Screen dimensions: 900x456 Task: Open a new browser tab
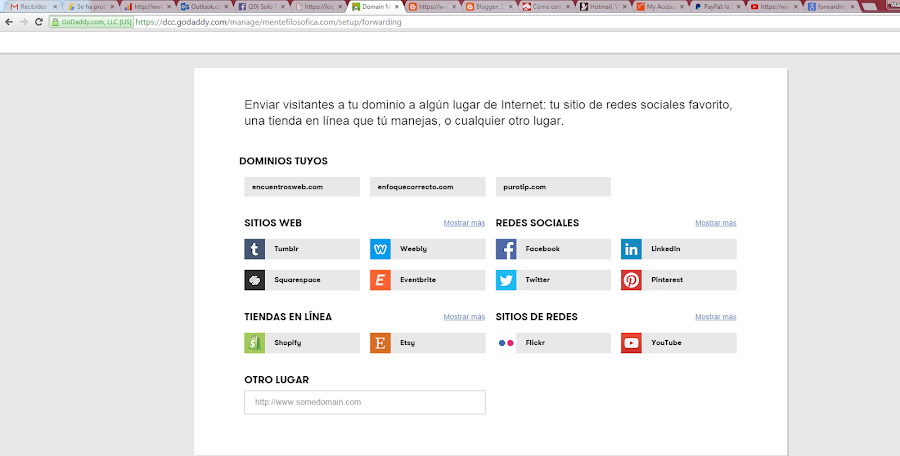[x=870, y=7]
